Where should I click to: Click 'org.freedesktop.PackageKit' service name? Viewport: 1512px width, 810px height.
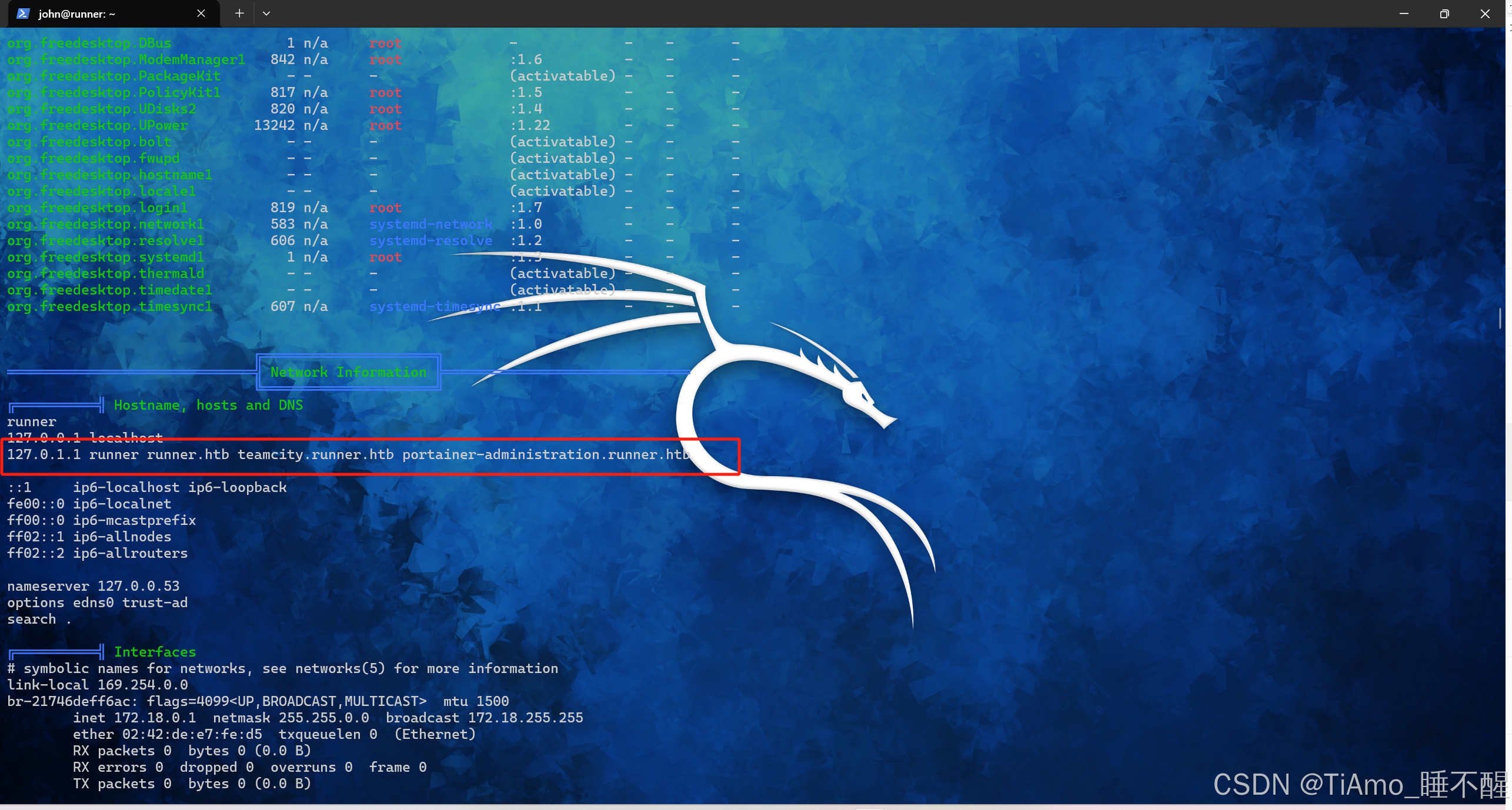click(x=114, y=76)
